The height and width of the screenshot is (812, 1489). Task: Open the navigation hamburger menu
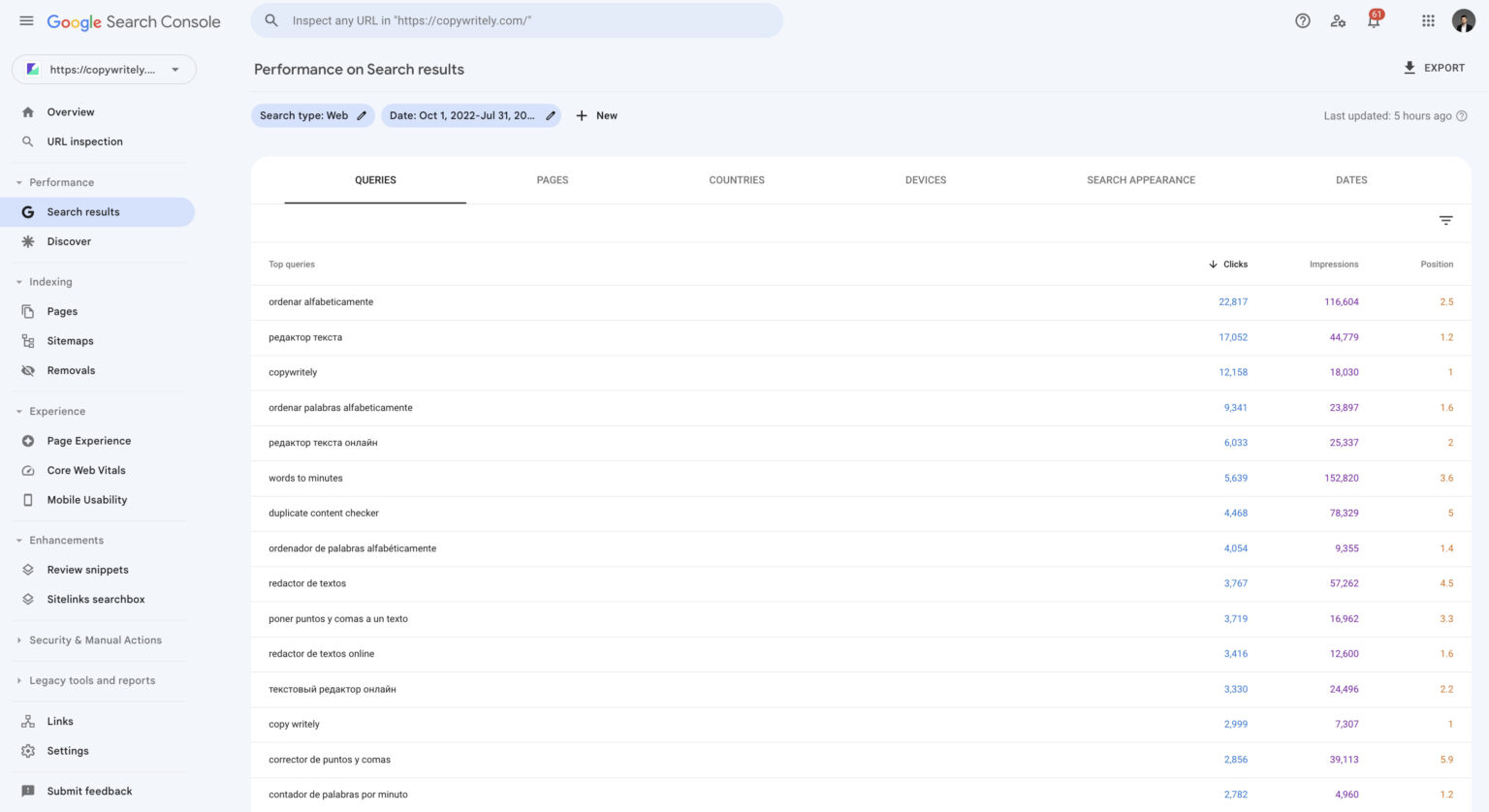tap(26, 20)
